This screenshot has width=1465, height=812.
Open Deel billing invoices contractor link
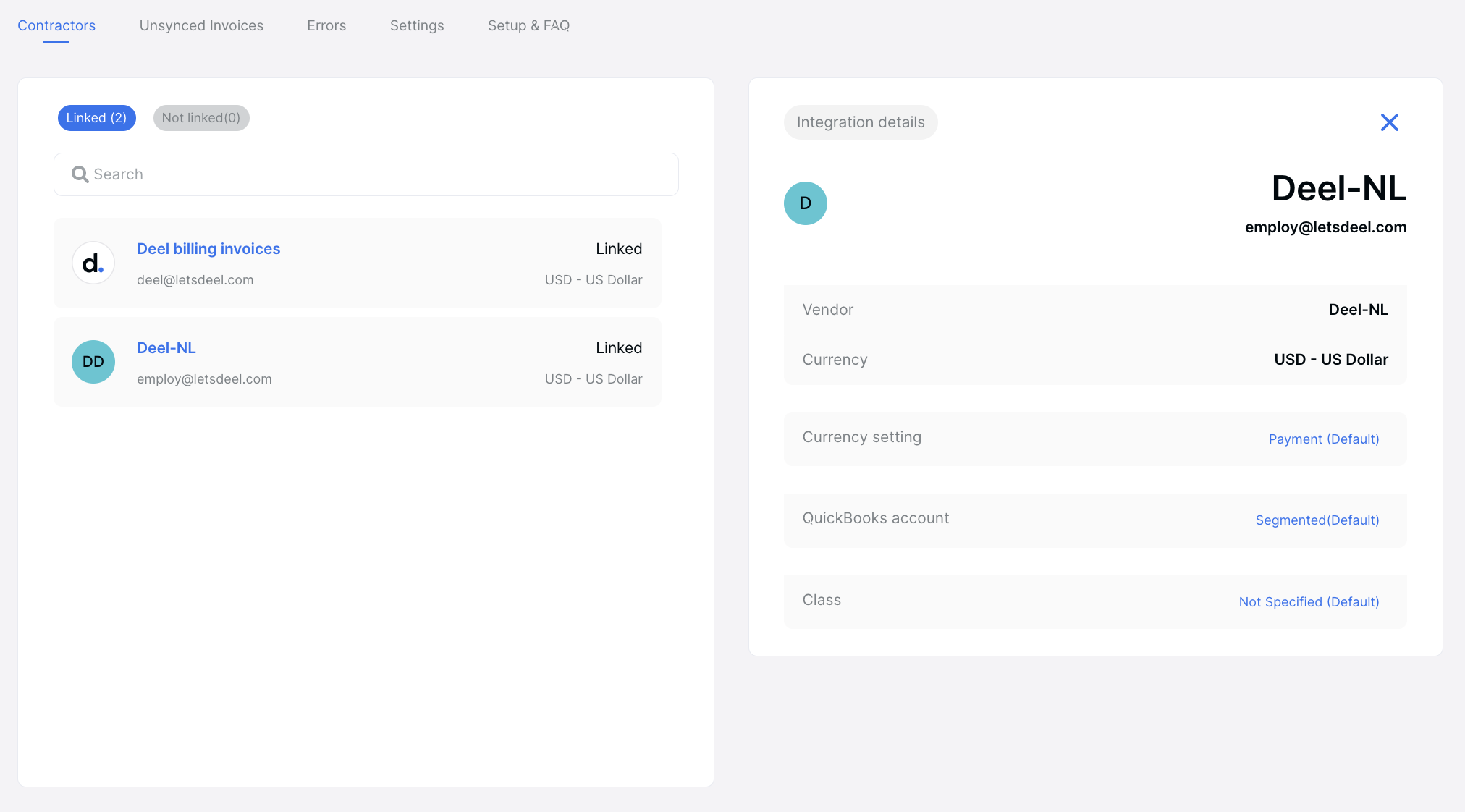coord(208,249)
